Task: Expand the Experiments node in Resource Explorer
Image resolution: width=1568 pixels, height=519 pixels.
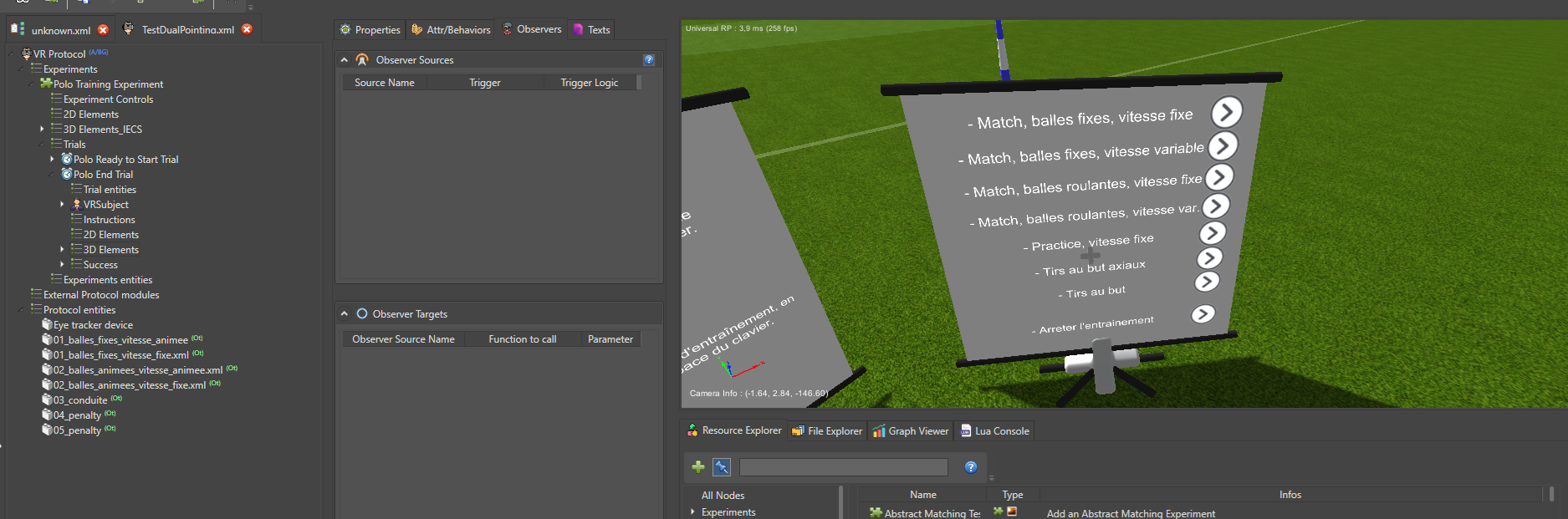Action: (692, 512)
